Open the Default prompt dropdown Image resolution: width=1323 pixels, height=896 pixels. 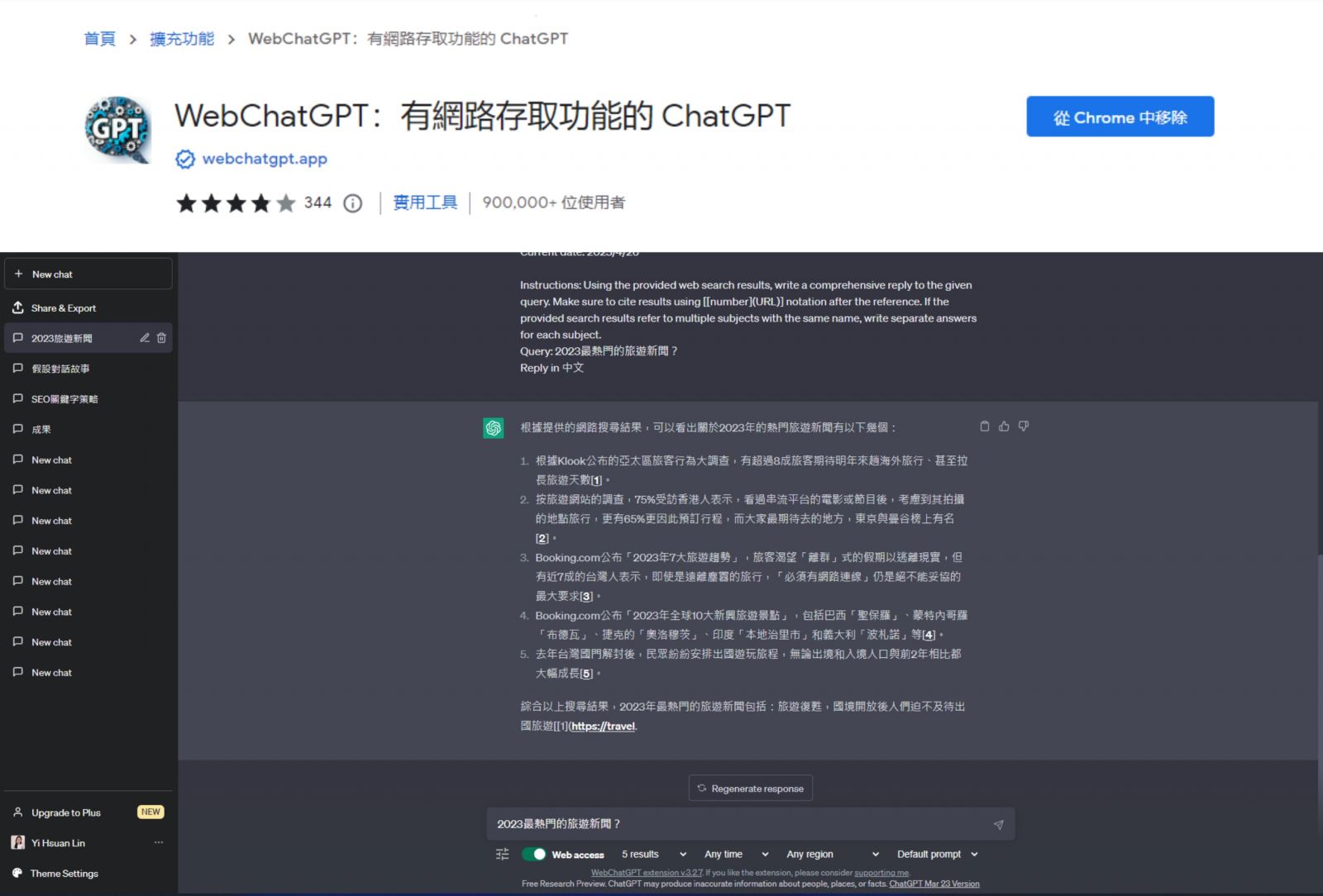tap(938, 854)
